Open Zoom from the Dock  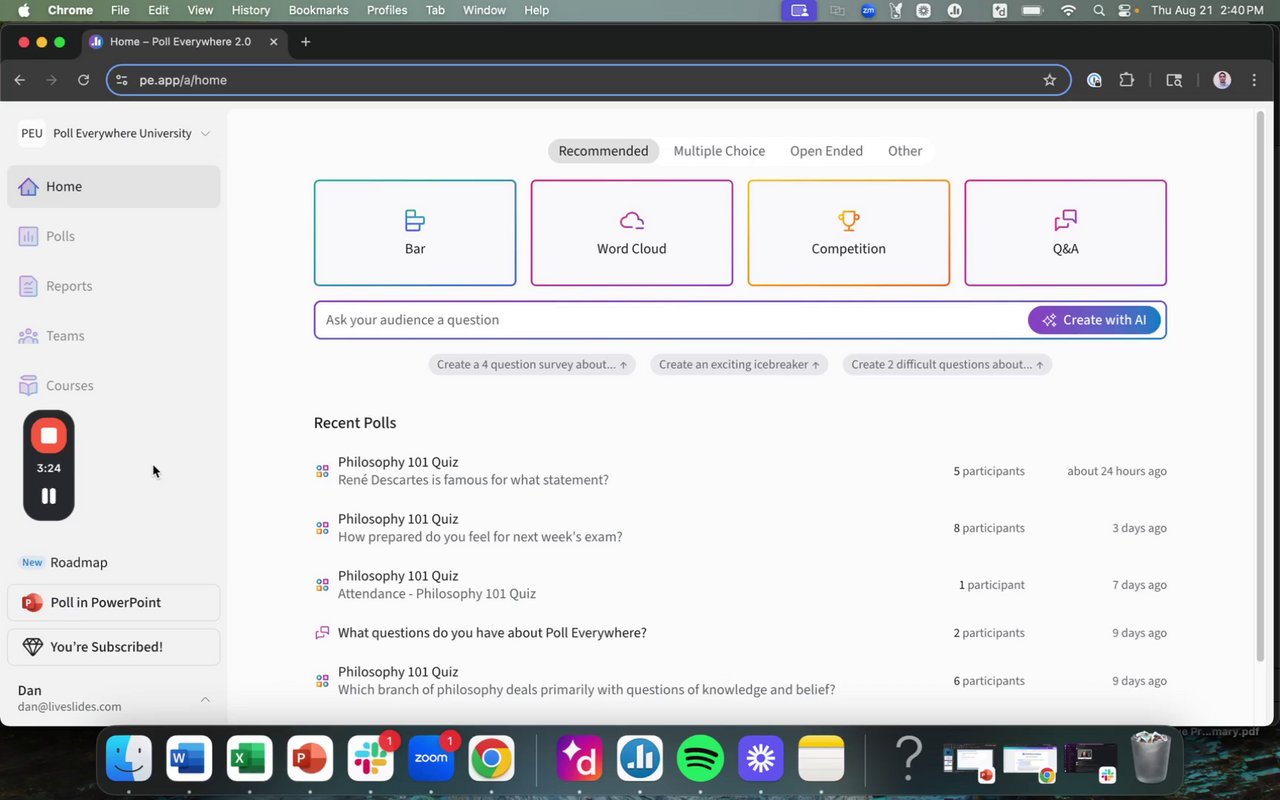431,759
